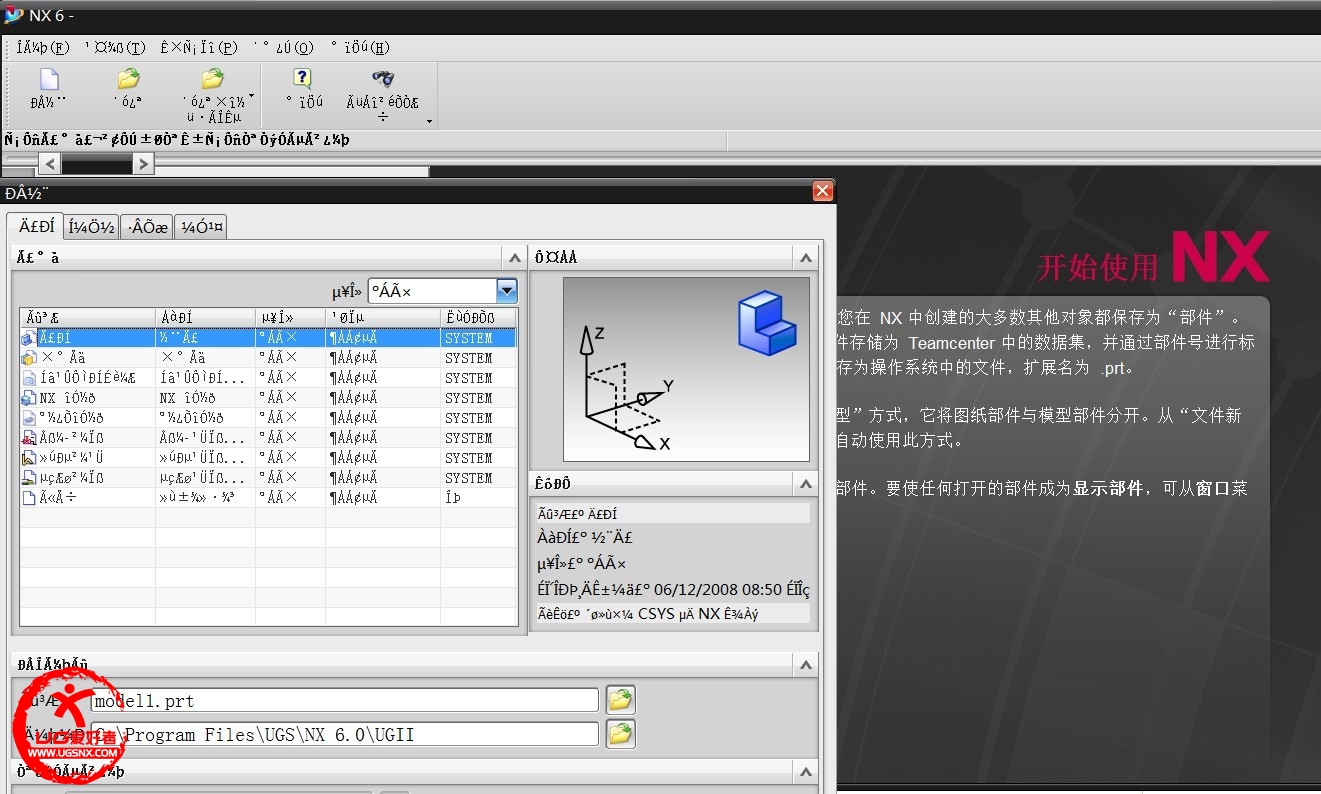Click the CSYS preview thumbnail image
1321x794 pixels.
pyautogui.click(x=686, y=369)
